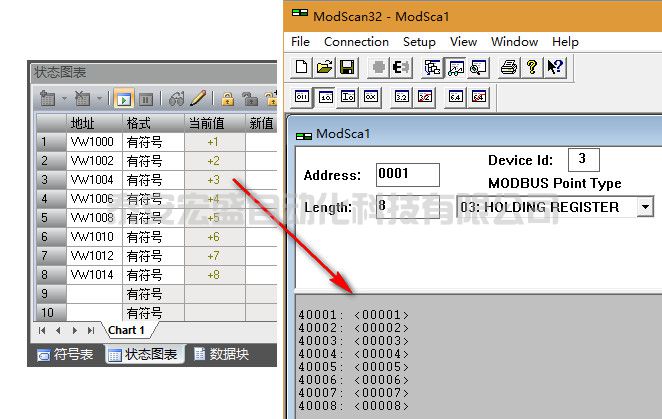The height and width of the screenshot is (419, 662).
Task: Expand the delete row dropdown arrow
Action: pos(100,98)
